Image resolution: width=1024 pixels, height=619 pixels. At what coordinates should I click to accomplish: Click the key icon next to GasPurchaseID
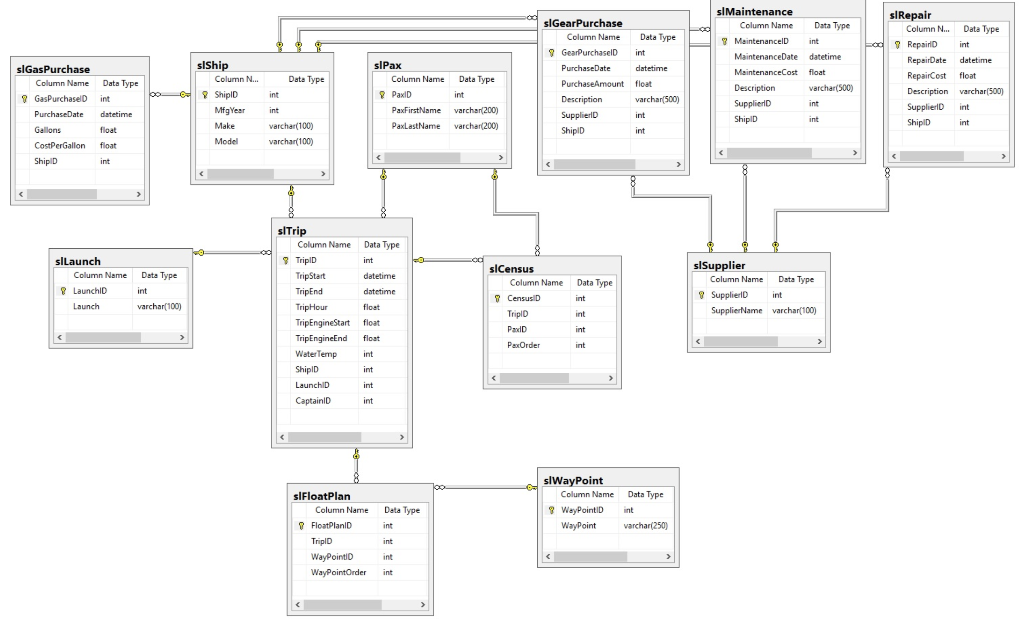(x=23, y=98)
